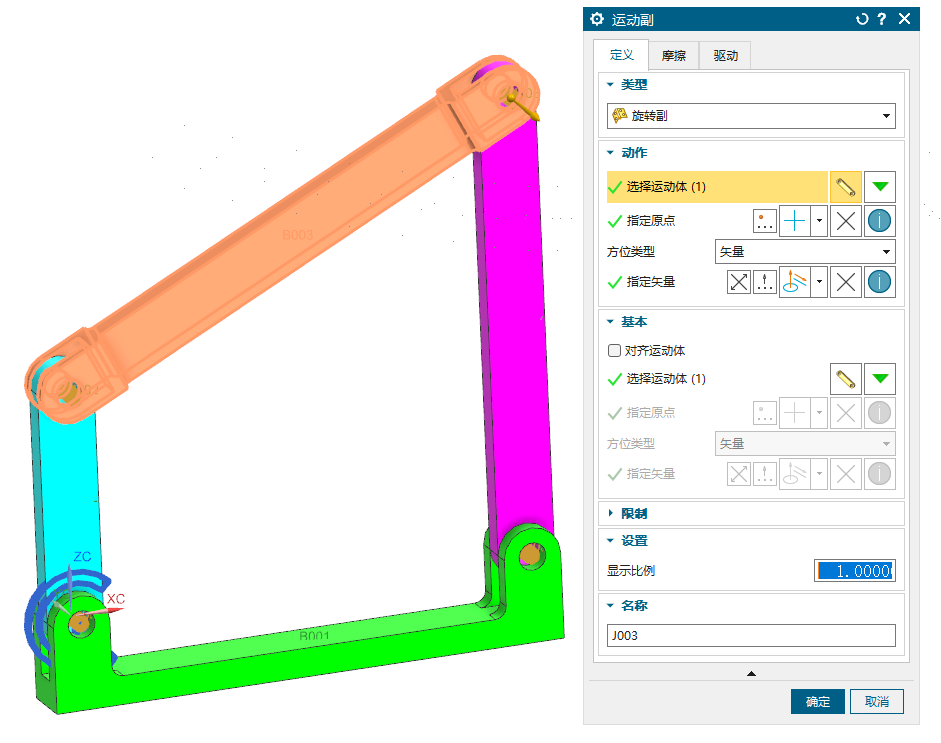
Task: Click the green triangle beside 动作 选择运动体
Action: 879,187
